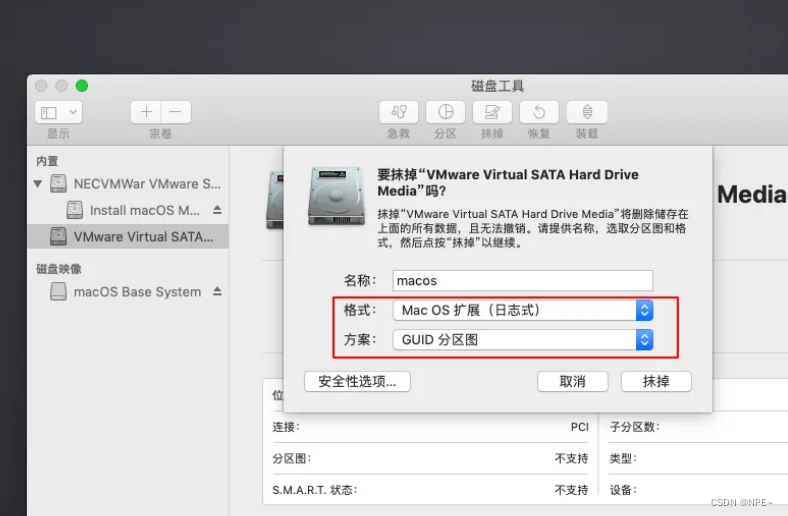788x516 pixels.
Task: Click the 名称 name field containing macos
Action: click(x=523, y=280)
